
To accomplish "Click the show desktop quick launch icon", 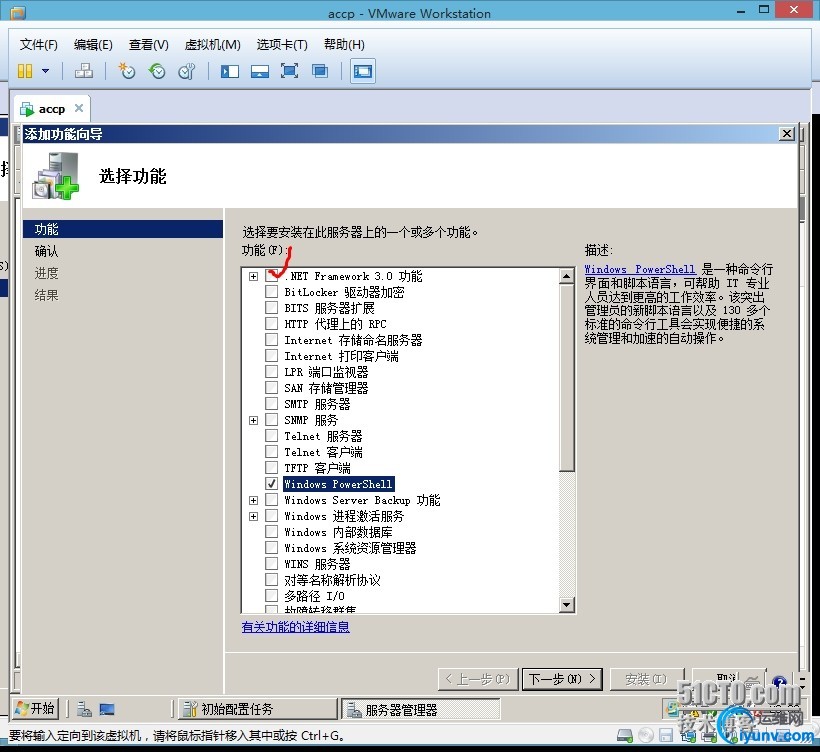I will click(x=107, y=709).
